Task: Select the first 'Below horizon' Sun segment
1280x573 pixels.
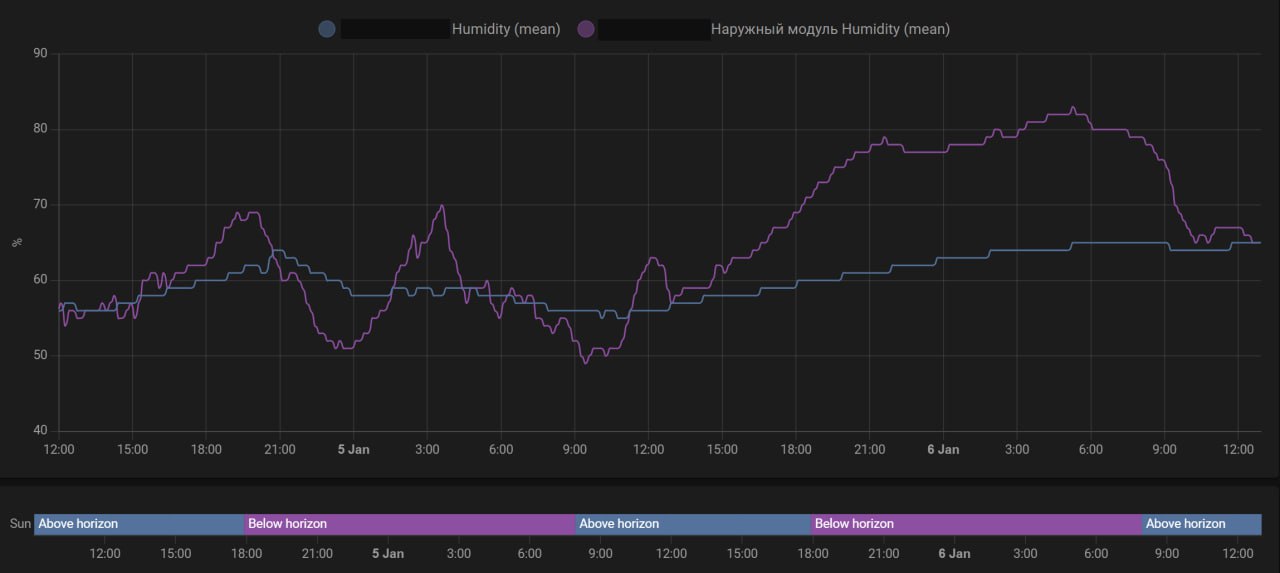Action: click(x=410, y=524)
